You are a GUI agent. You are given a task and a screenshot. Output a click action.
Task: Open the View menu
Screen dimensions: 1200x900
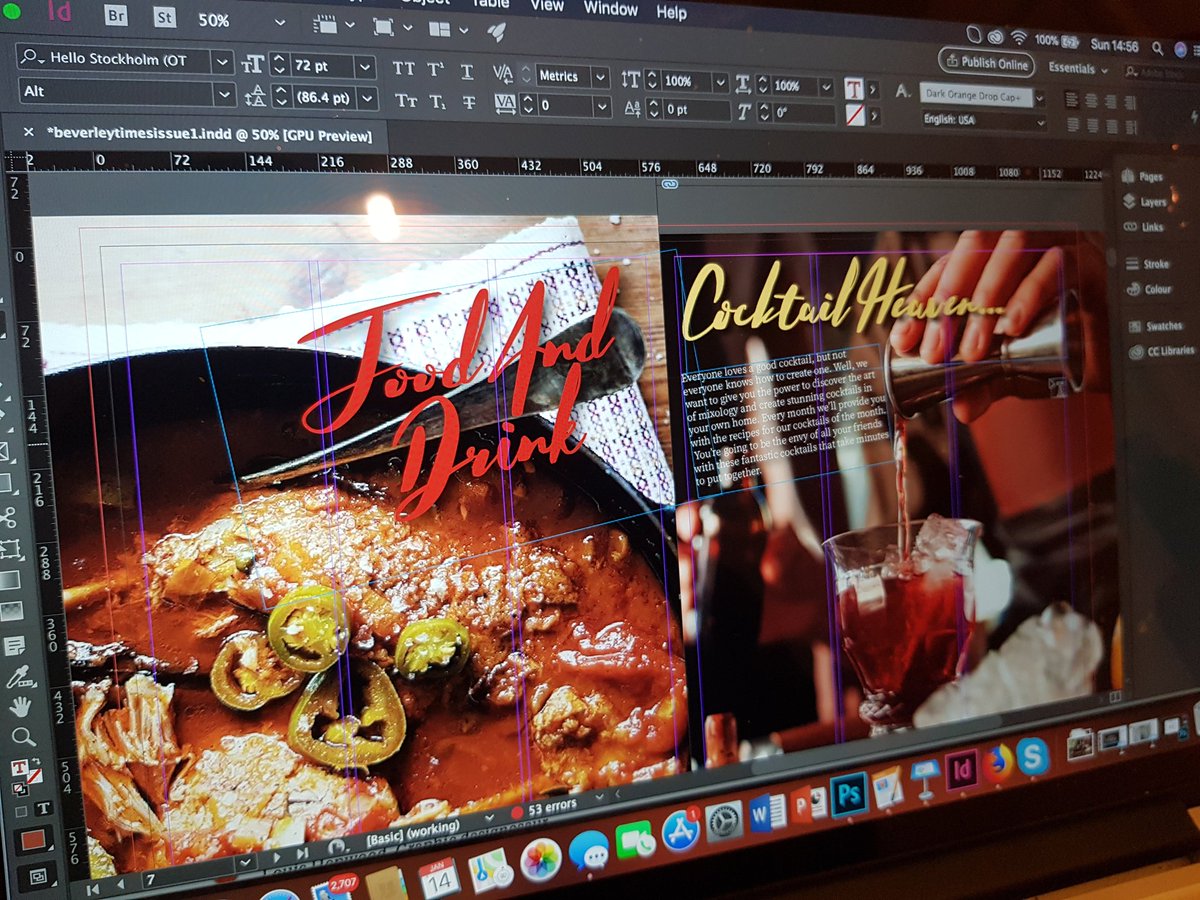(547, 6)
